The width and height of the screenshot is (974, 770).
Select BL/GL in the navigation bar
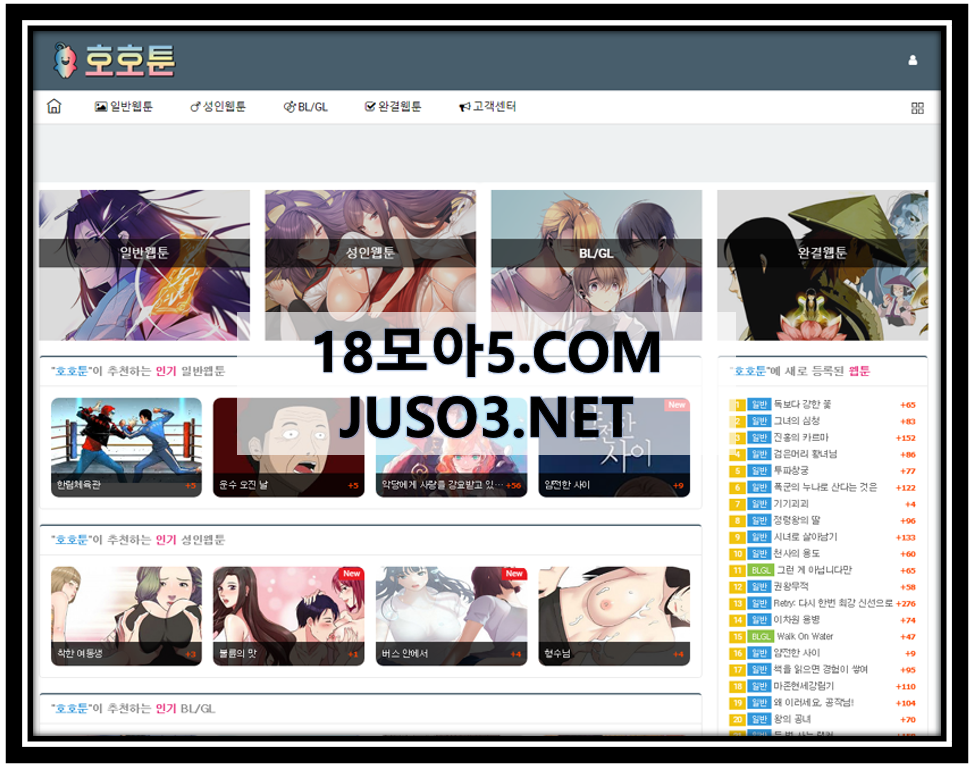tap(306, 107)
